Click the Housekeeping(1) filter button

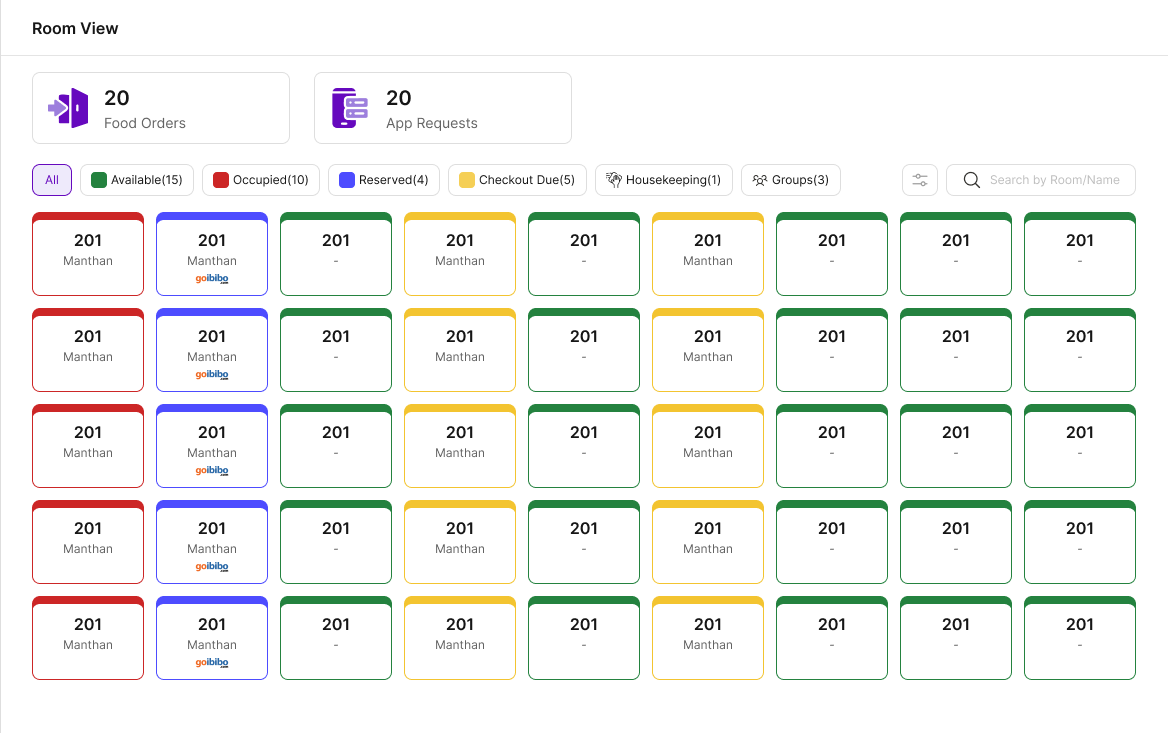coord(663,180)
